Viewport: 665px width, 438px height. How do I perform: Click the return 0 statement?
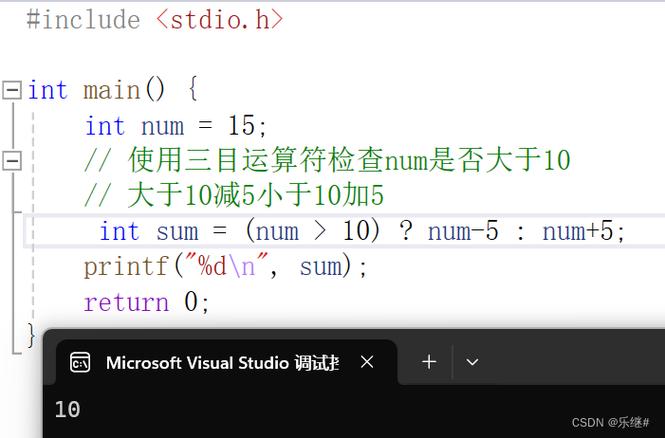[146, 302]
